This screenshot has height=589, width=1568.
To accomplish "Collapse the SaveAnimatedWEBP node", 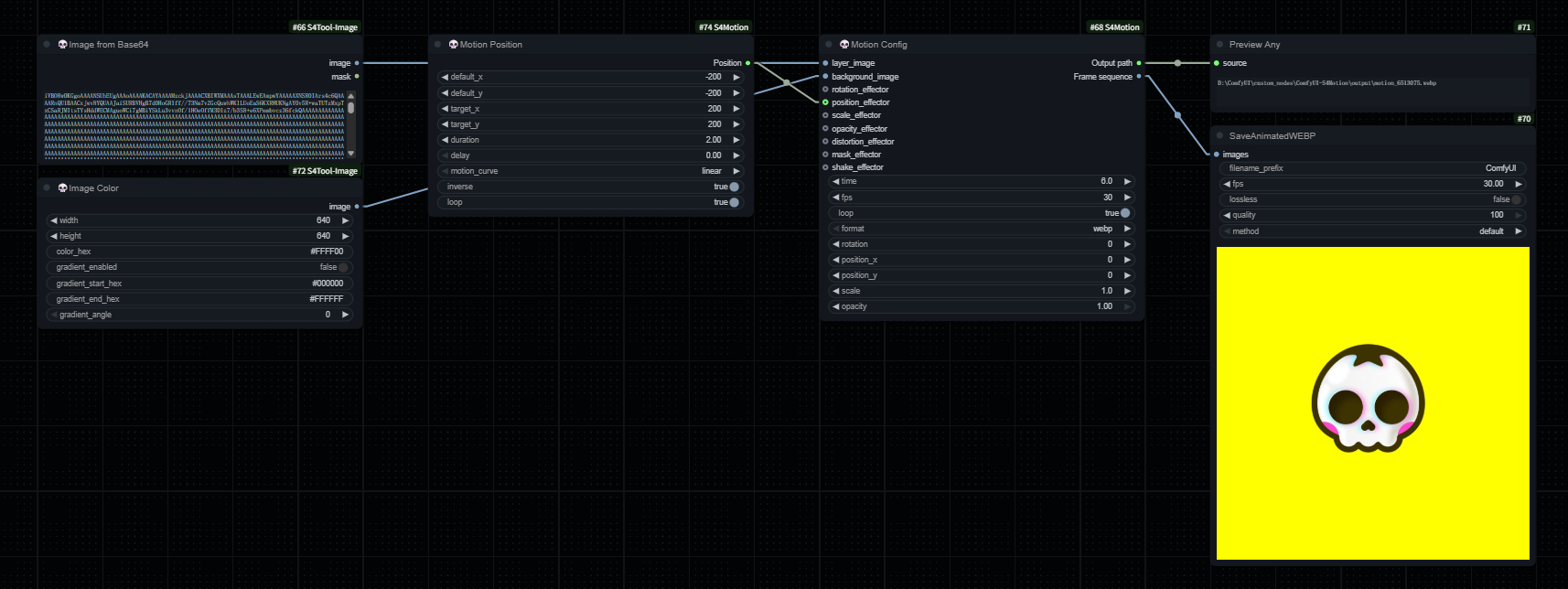I will 1219,135.
